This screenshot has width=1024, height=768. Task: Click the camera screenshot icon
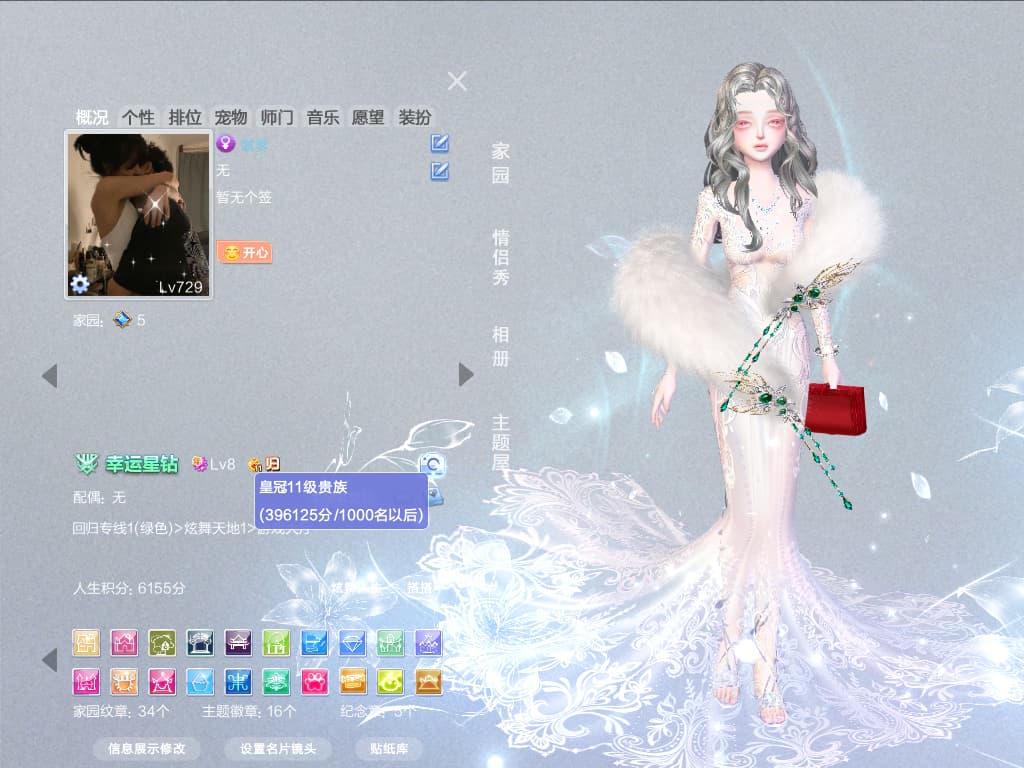coord(432,465)
